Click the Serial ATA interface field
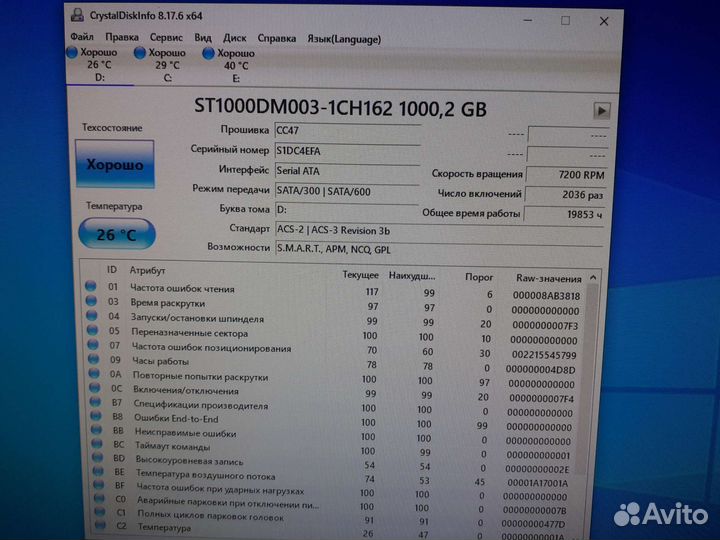The height and width of the screenshot is (540, 720). pyautogui.click(x=347, y=171)
